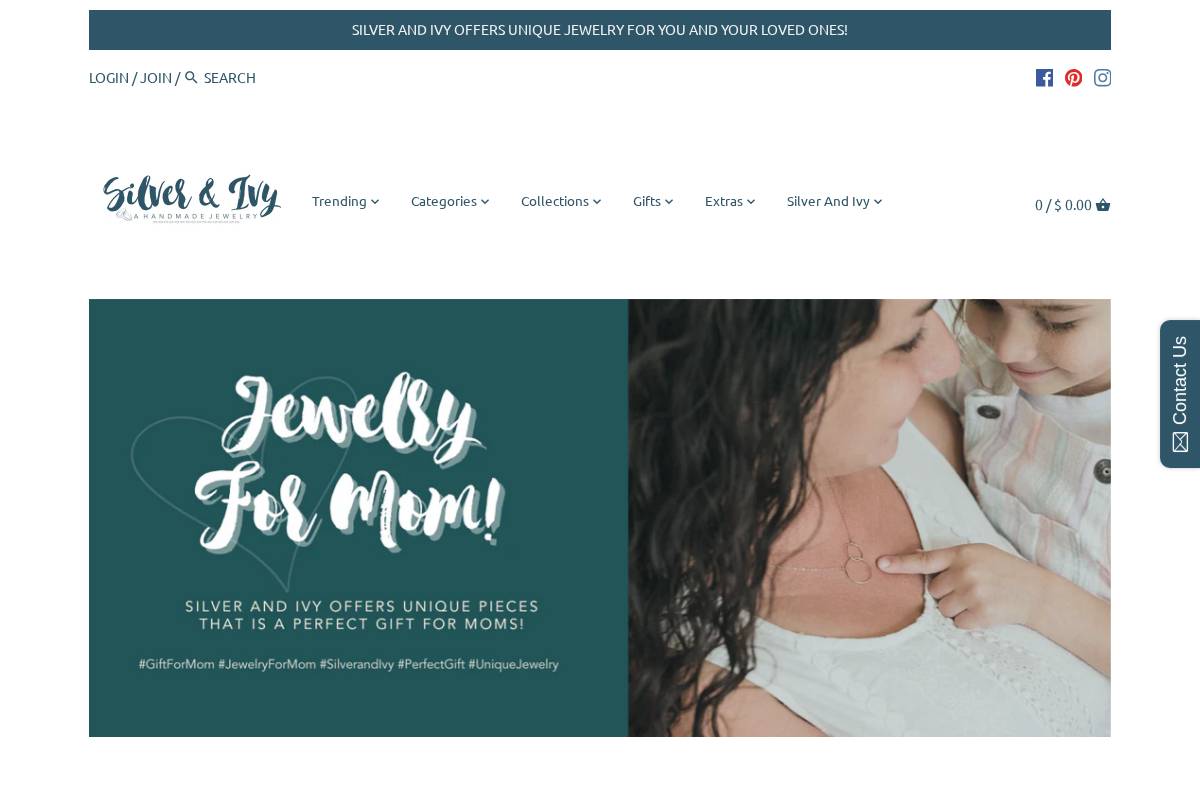Open the Instagram social icon
Viewport: 1200px width, 800px height.
[1102, 78]
